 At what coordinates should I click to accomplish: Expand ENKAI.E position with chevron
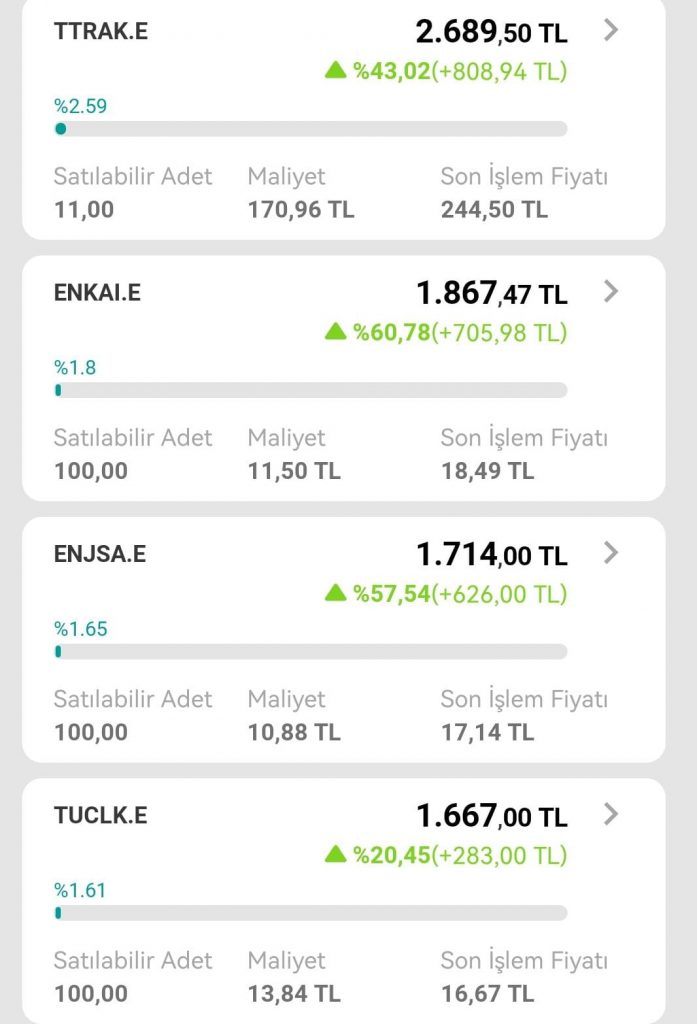[612, 292]
